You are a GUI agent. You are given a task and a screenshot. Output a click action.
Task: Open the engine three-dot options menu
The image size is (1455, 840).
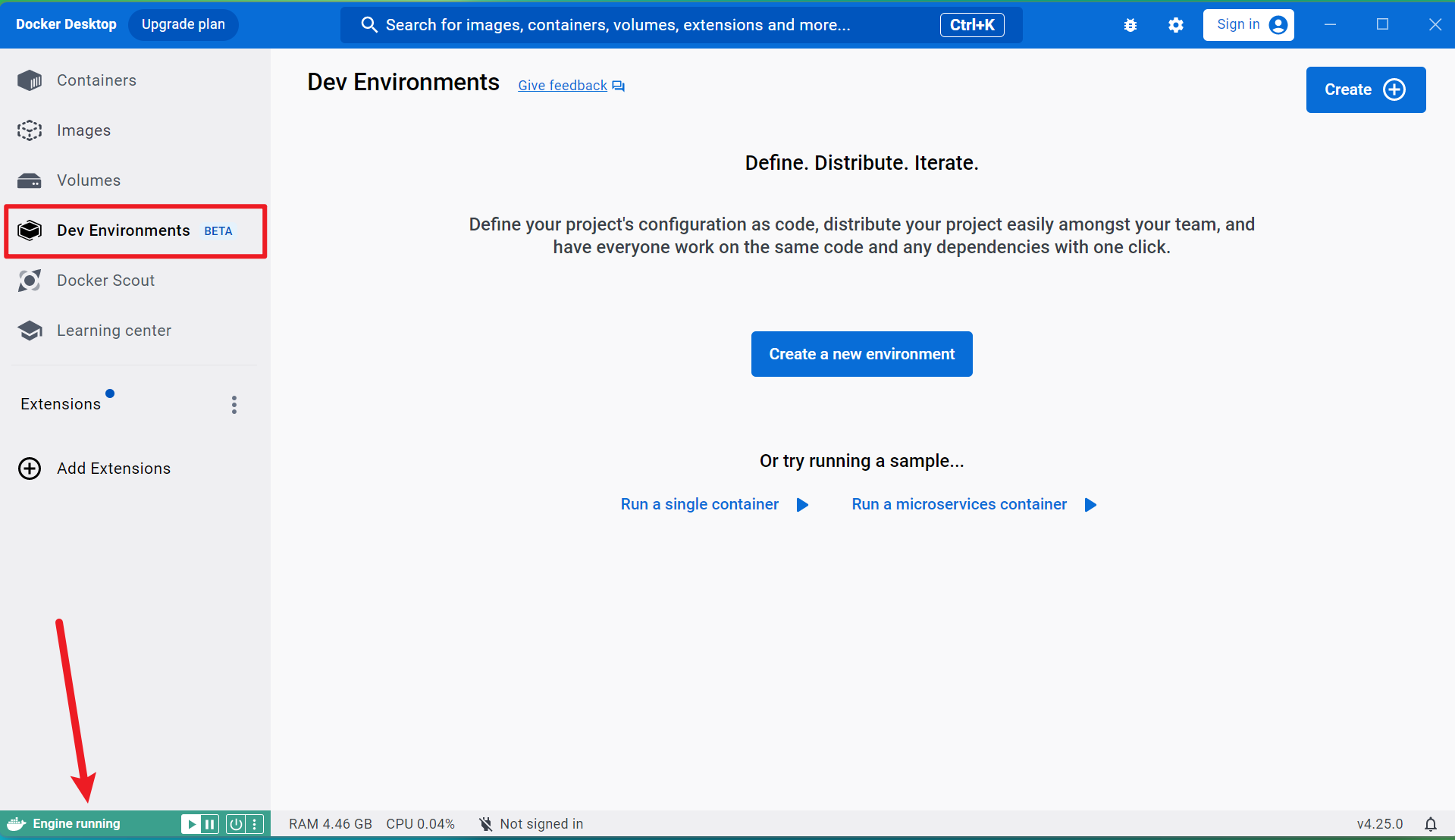pos(255,824)
